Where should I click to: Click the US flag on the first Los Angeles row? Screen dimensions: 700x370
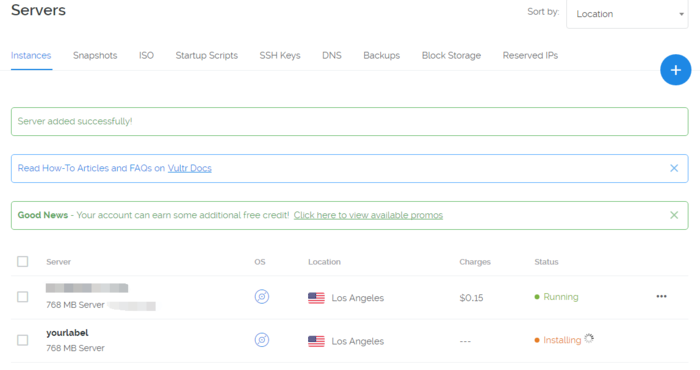316,298
